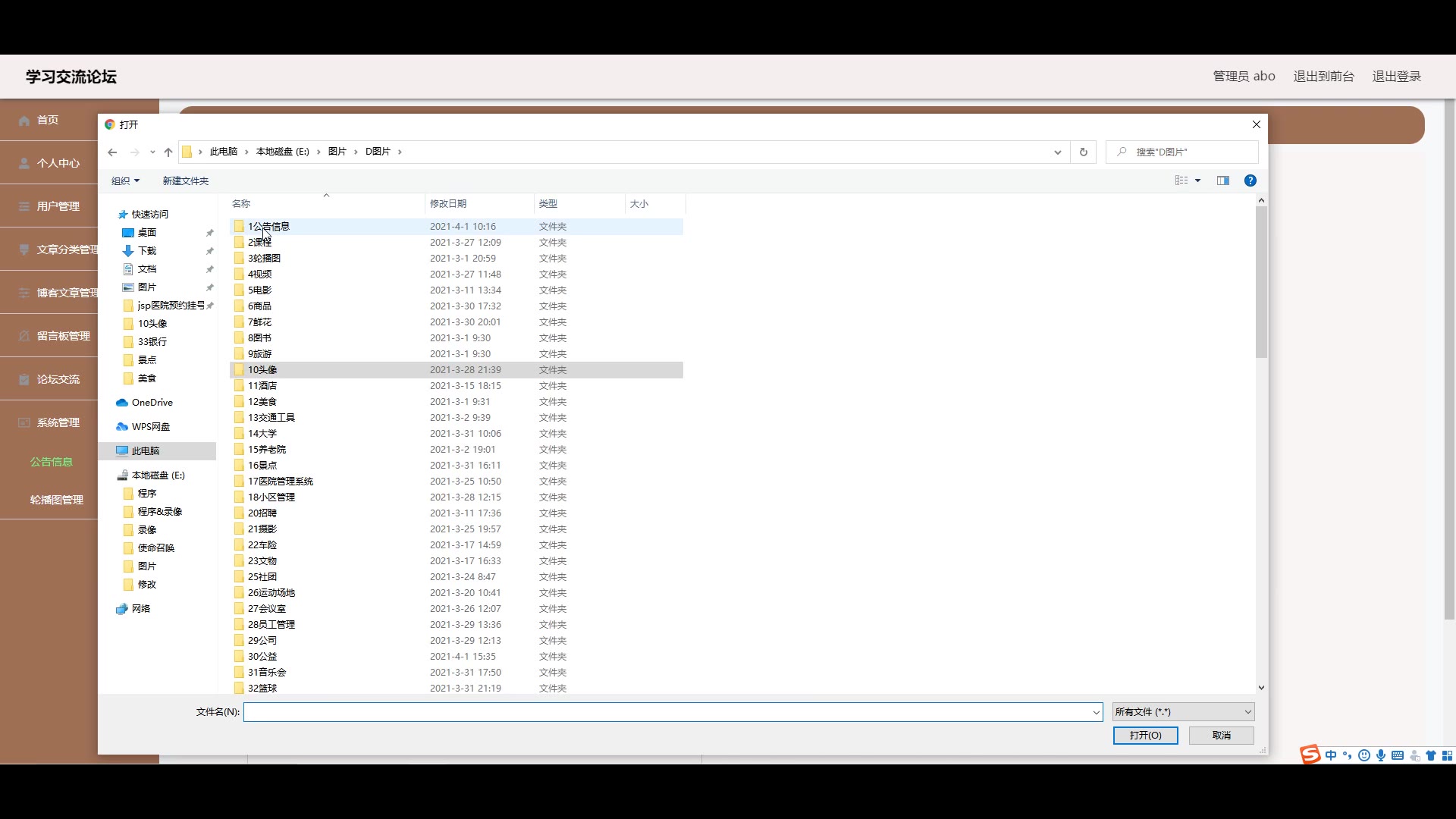The width and height of the screenshot is (1456, 819).
Task: Open the dialog help icon
Action: point(1250,180)
